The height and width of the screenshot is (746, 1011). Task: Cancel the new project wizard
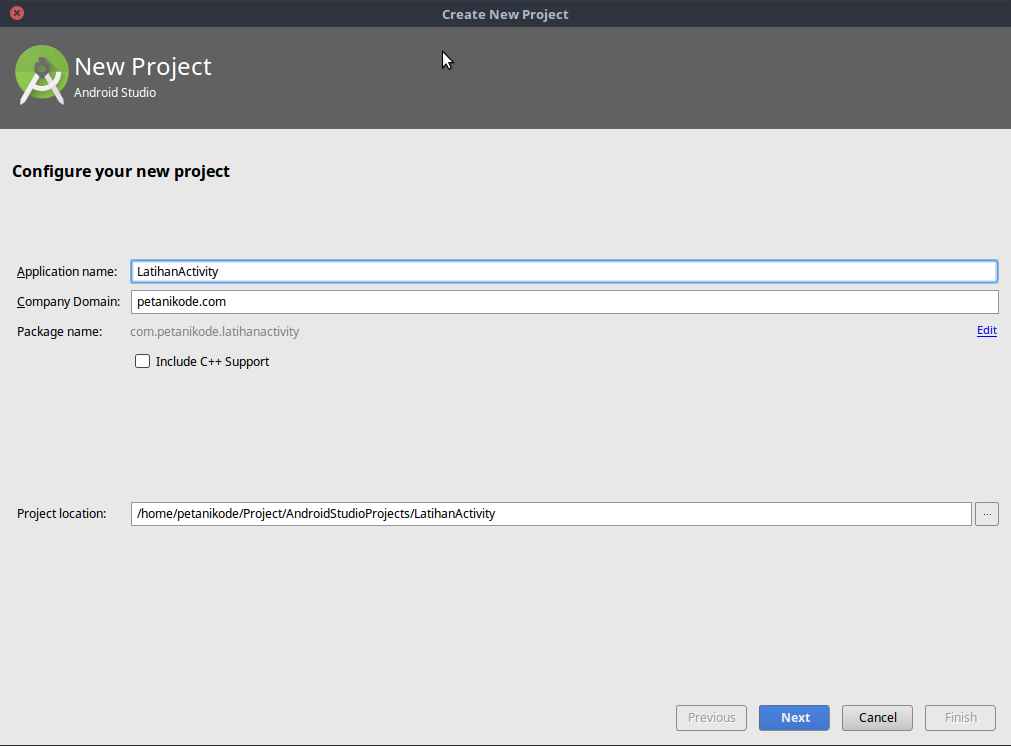876,717
